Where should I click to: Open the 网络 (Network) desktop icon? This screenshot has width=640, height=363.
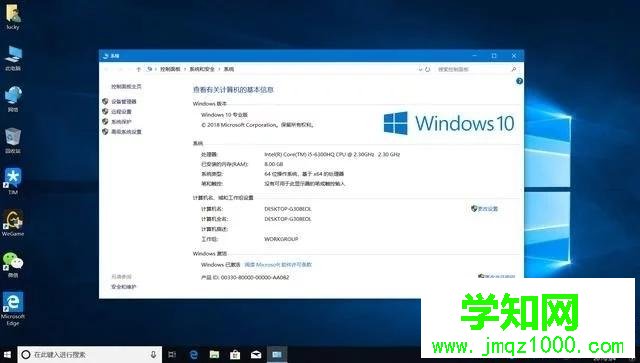[x=13, y=99]
